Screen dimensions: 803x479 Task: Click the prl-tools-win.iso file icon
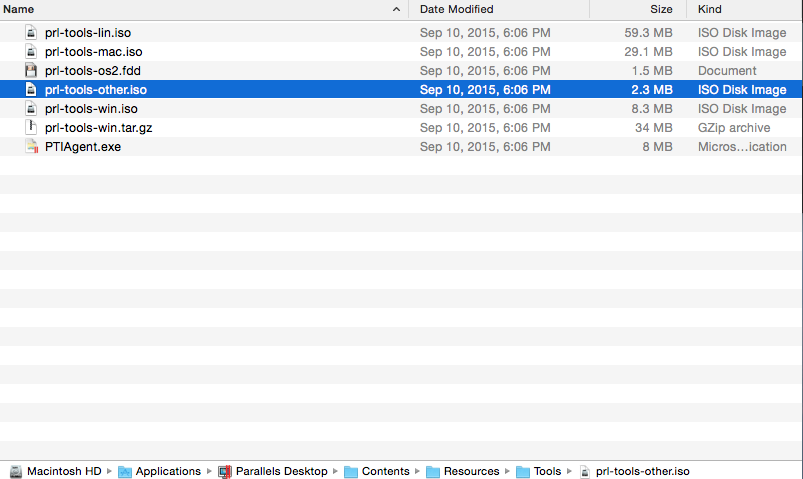tap(31, 109)
